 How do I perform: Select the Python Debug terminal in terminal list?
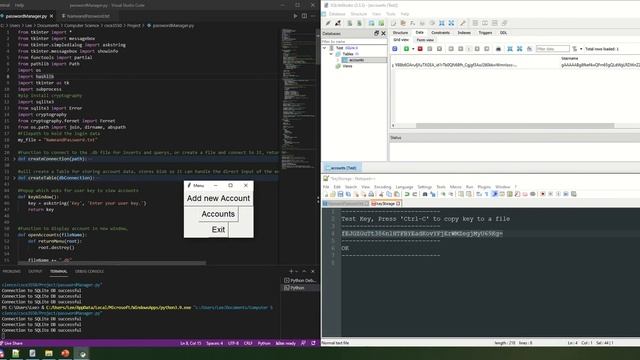click(x=300, y=280)
